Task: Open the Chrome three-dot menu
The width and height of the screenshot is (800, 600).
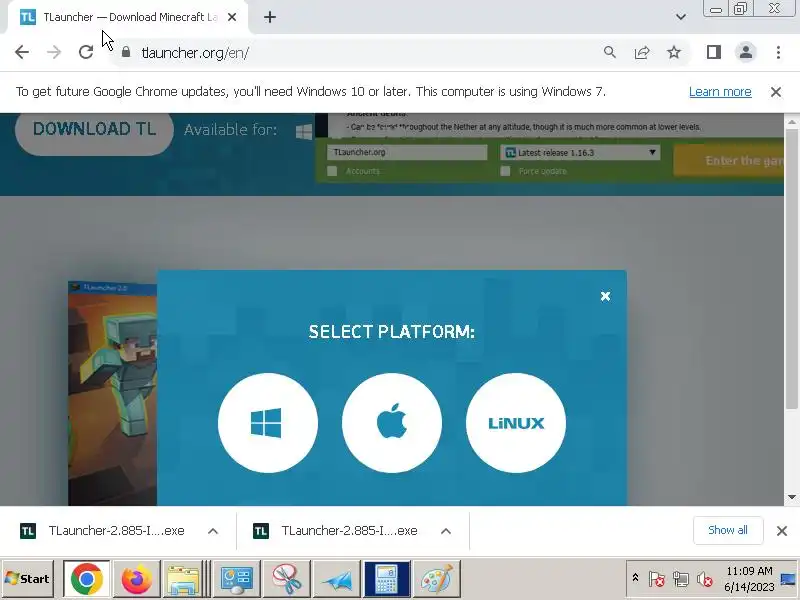Action: (778, 52)
